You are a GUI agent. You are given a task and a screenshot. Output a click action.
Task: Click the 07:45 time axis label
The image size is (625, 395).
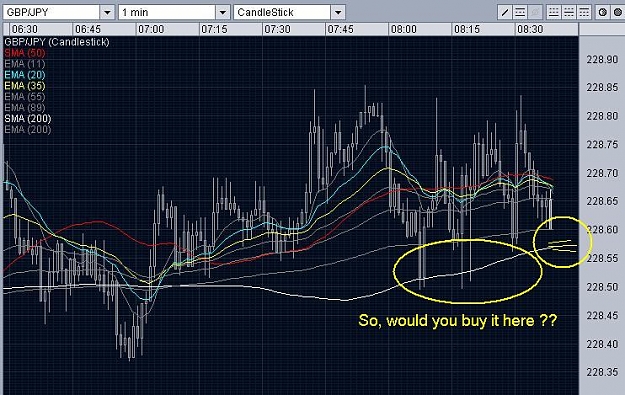tap(340, 29)
